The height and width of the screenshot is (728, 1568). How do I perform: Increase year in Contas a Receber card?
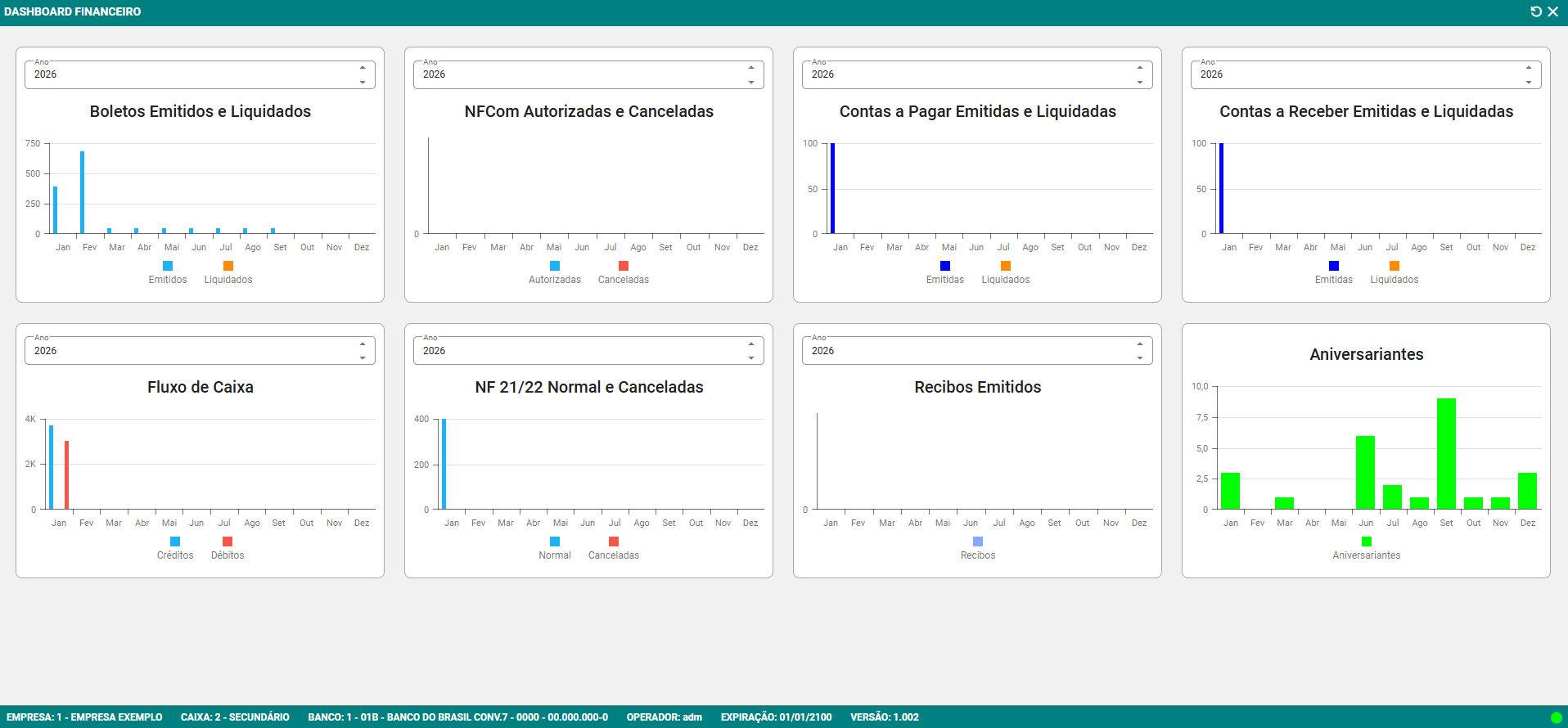[x=1529, y=68]
